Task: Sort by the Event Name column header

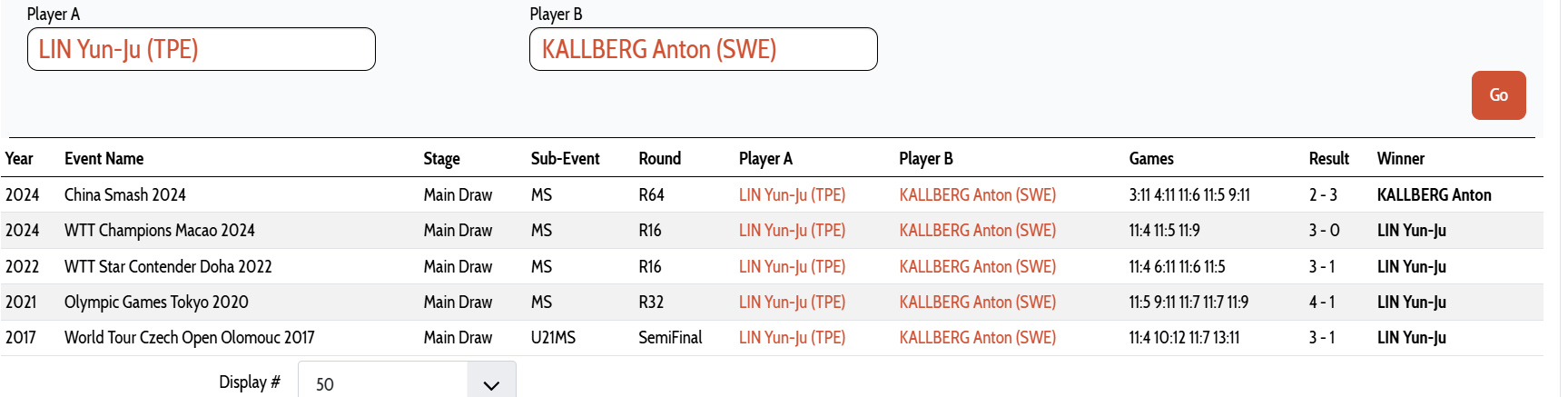Action: (104, 159)
